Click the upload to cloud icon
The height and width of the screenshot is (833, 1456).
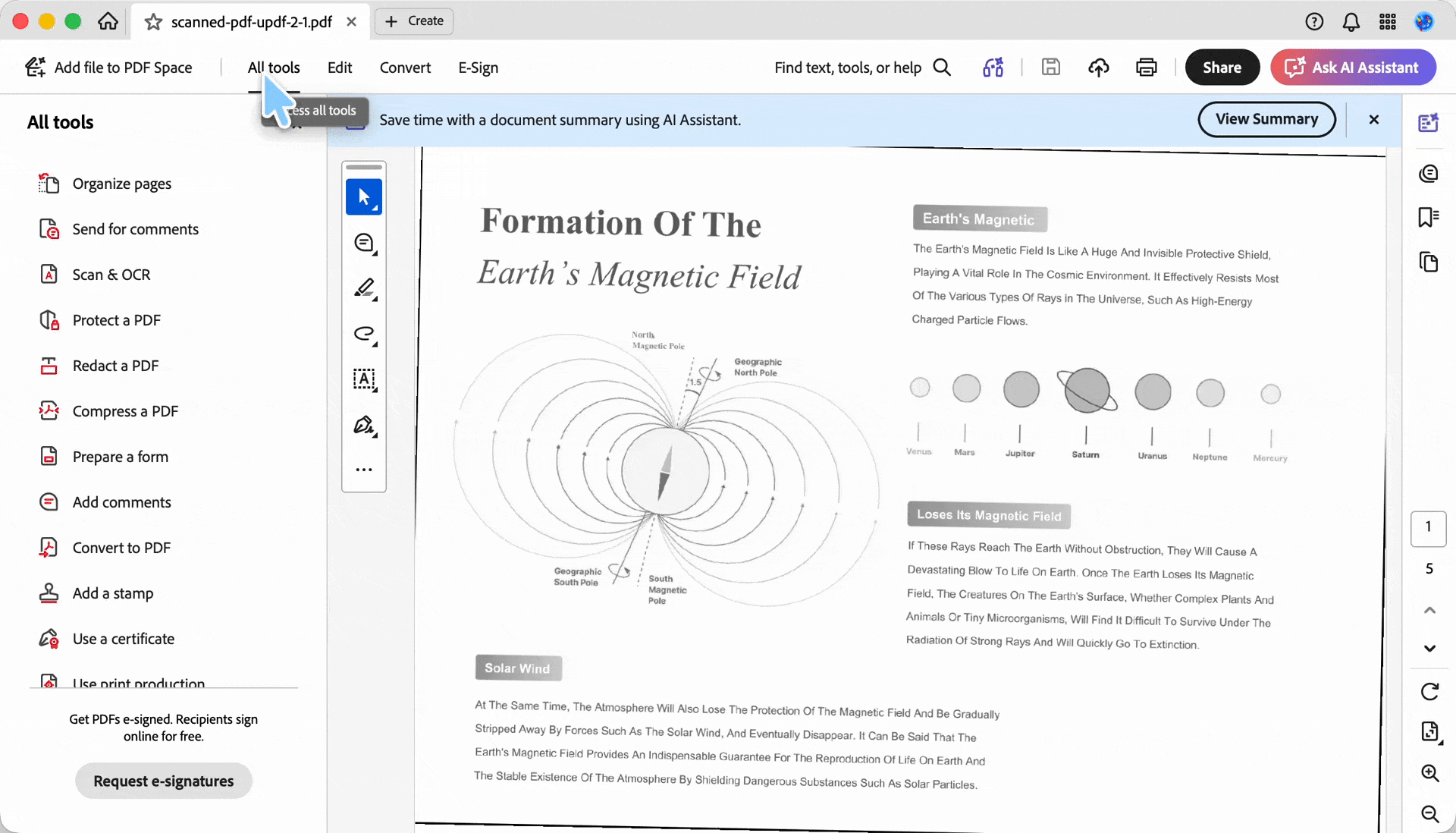(x=1099, y=68)
